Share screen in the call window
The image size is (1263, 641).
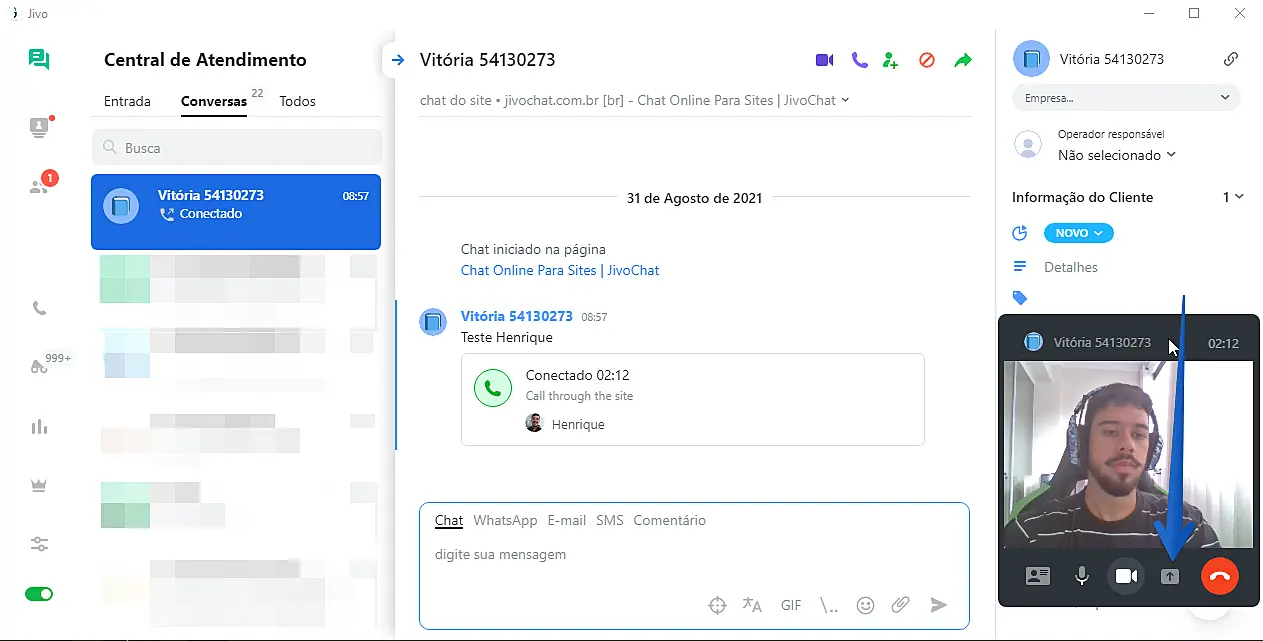pyautogui.click(x=1169, y=576)
